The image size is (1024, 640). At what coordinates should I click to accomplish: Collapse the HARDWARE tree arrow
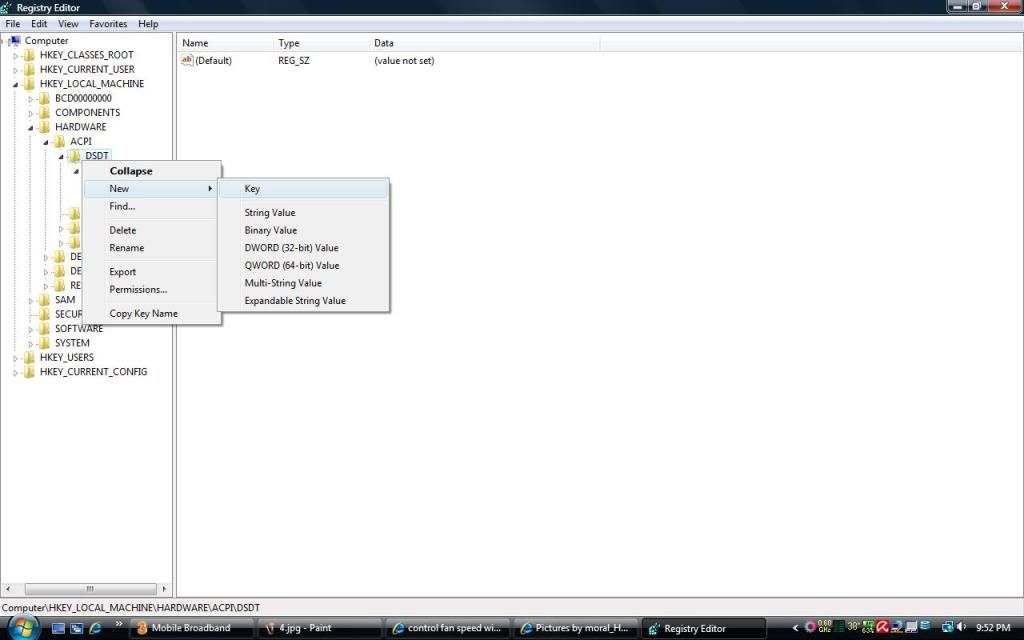pos(30,128)
